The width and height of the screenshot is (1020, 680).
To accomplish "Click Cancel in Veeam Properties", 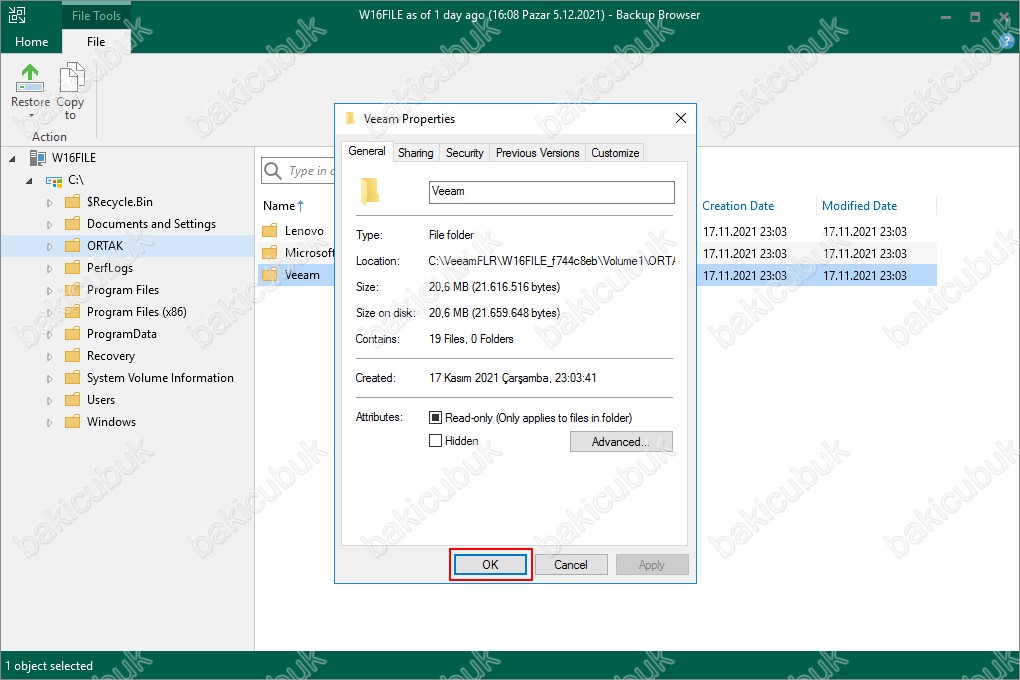I will pyautogui.click(x=570, y=564).
